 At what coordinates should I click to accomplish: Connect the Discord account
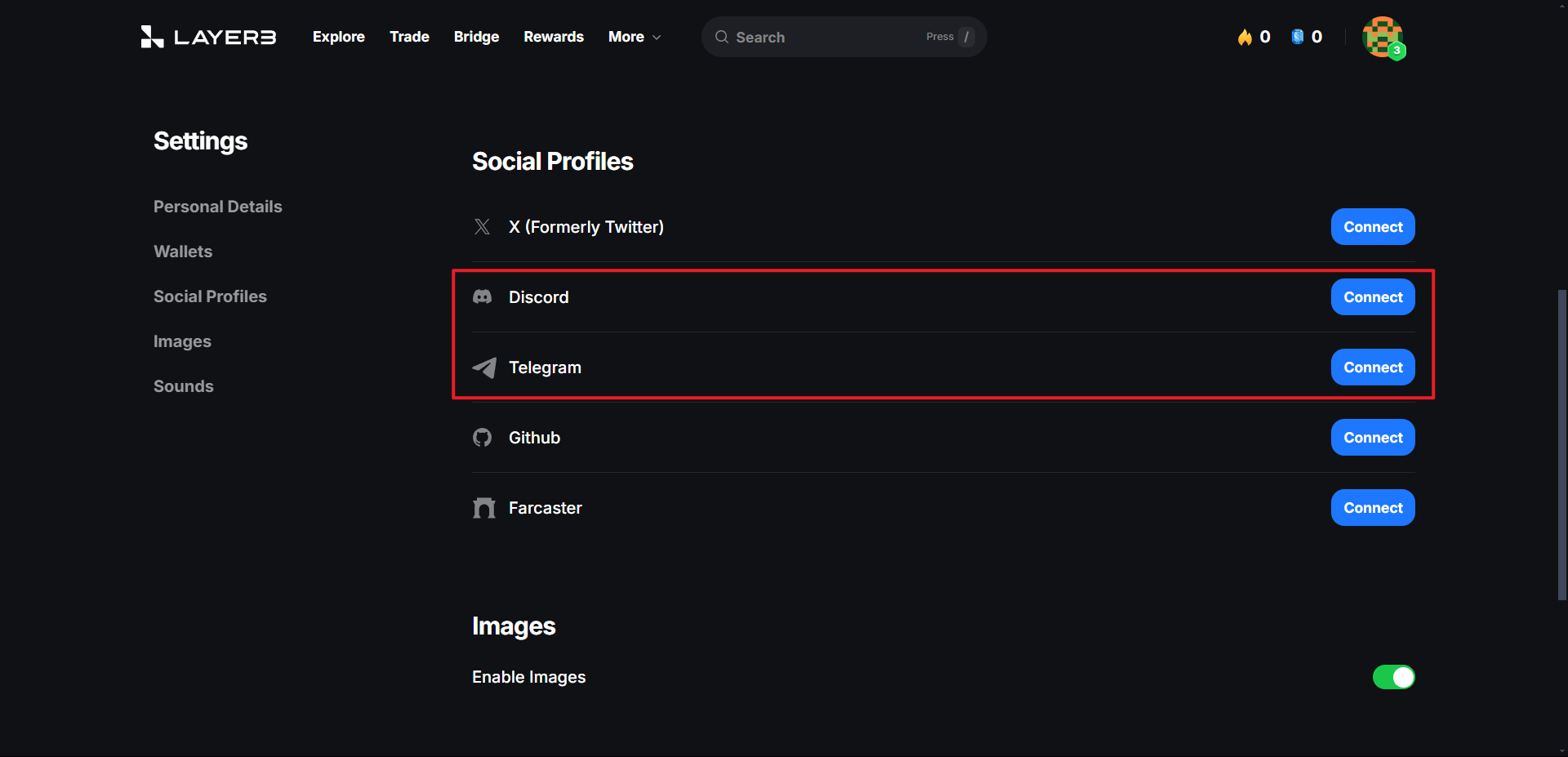click(x=1373, y=297)
